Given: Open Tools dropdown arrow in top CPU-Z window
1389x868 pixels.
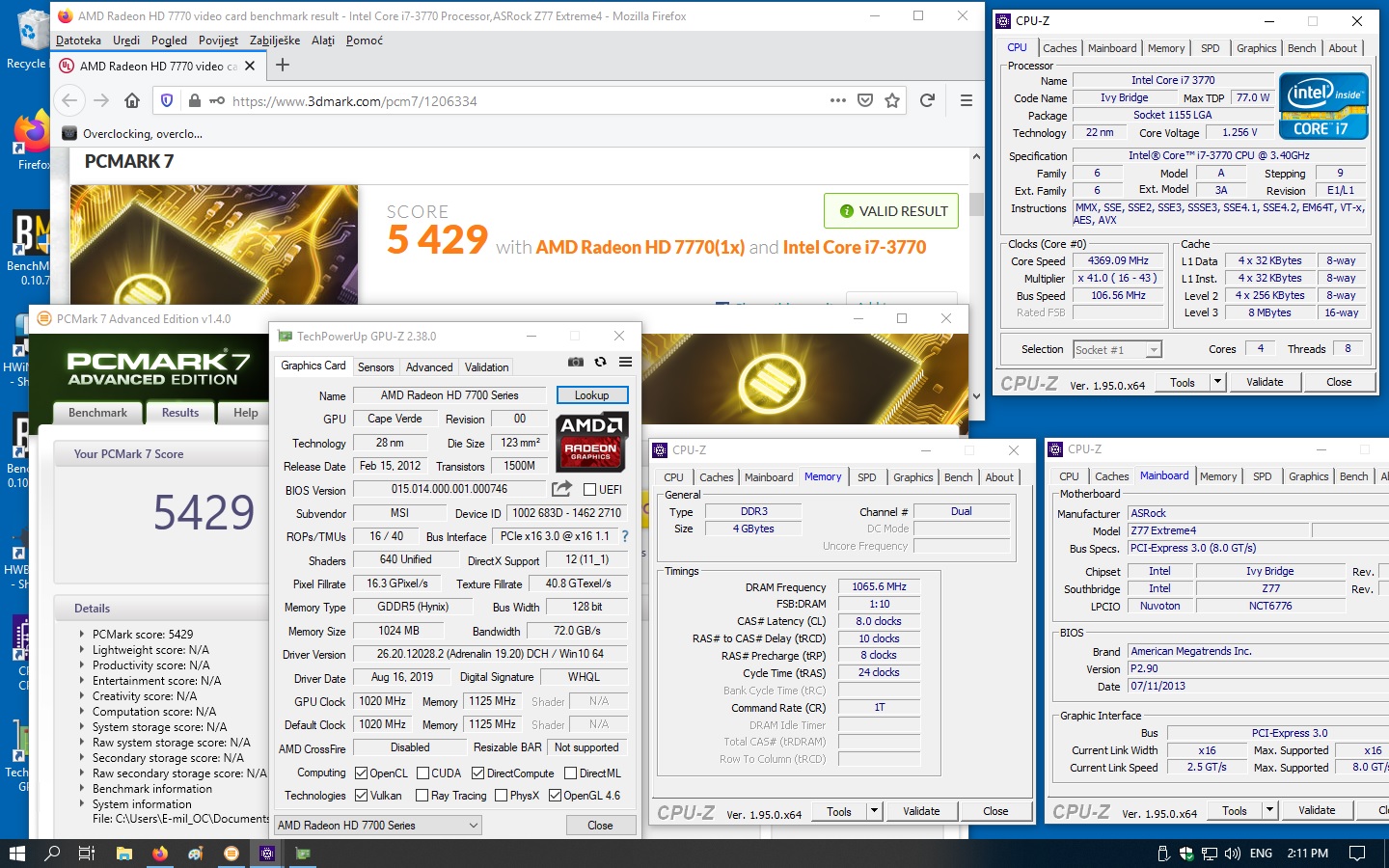Looking at the screenshot, I should [1217, 382].
